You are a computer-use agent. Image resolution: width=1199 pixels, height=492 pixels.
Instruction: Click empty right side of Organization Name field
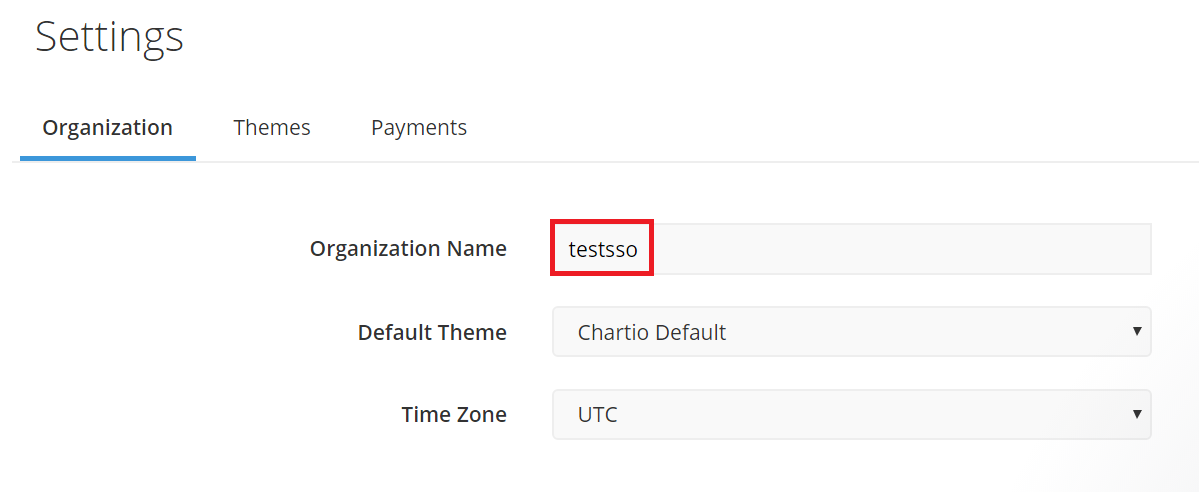[x=1000, y=249]
